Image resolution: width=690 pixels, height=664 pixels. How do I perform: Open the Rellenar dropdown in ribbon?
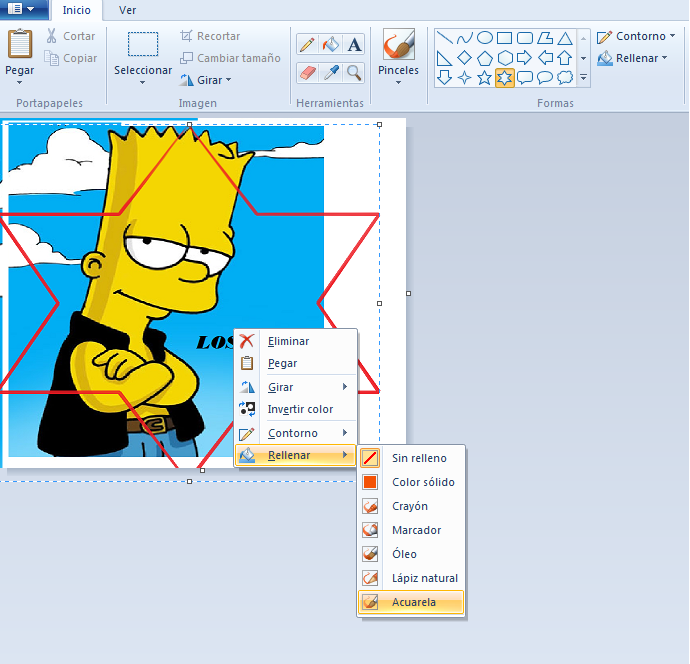(632, 58)
